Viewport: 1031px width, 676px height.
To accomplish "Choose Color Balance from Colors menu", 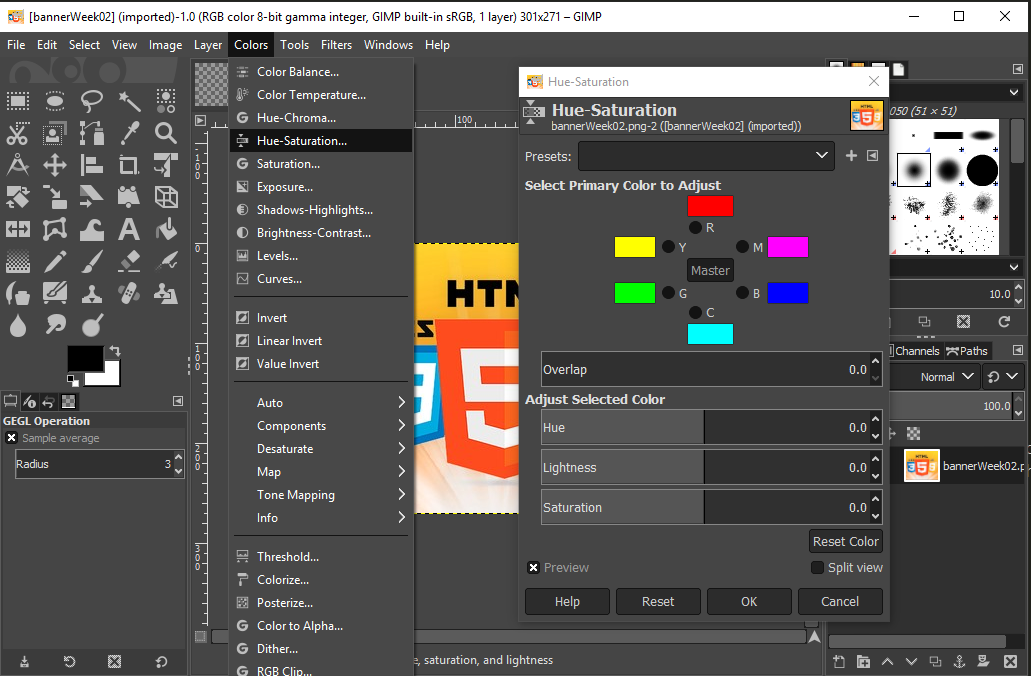I will coord(321,72).
